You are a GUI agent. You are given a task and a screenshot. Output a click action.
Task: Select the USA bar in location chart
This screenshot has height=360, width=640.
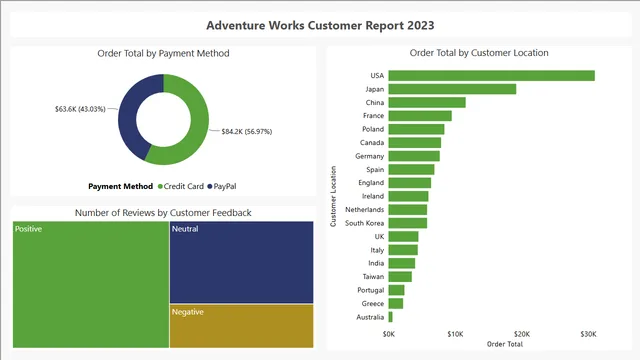click(491, 76)
